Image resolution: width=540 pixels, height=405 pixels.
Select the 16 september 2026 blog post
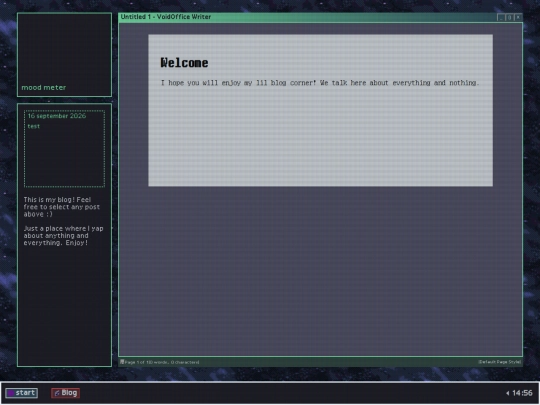[x=57, y=116]
